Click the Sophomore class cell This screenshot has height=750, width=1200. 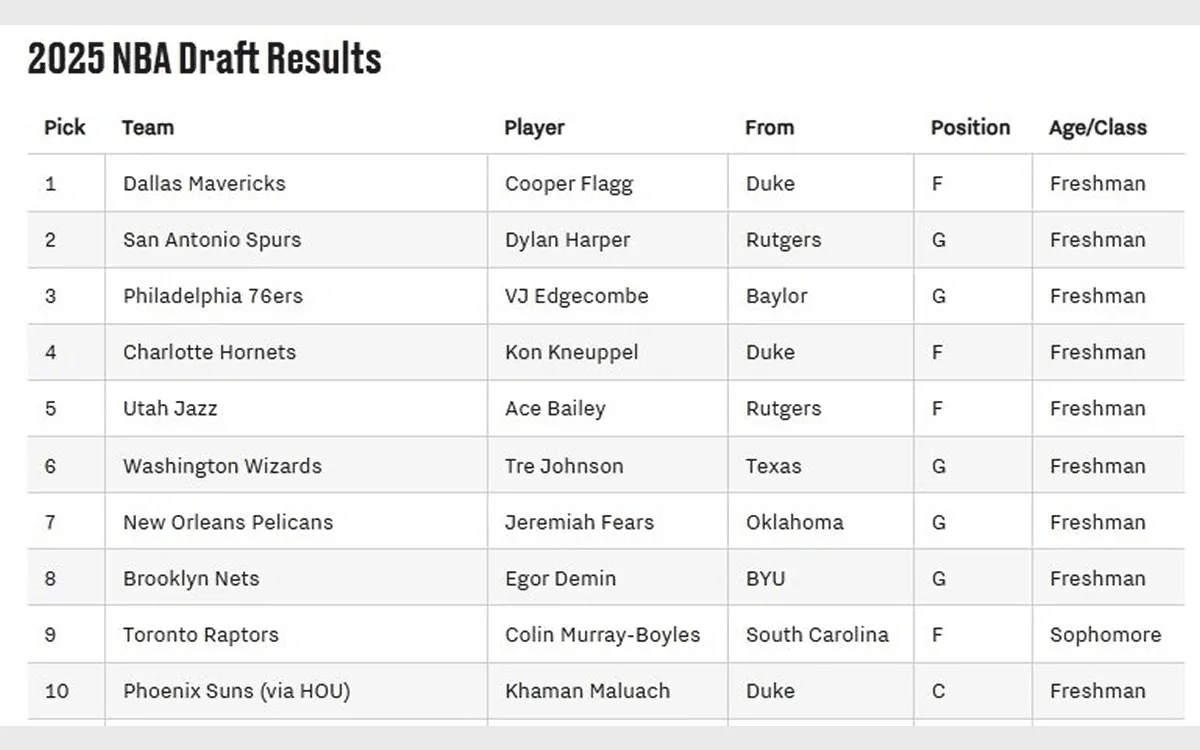(1105, 634)
